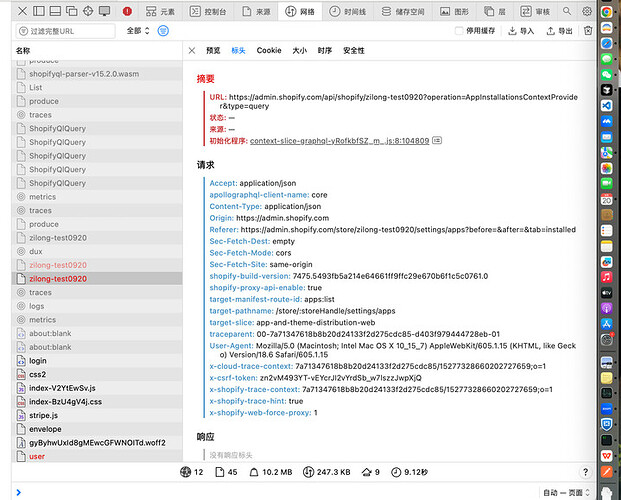Image resolution: width=621 pixels, height=500 pixels.
Task: Close the request detail pane
Action: (192, 50)
